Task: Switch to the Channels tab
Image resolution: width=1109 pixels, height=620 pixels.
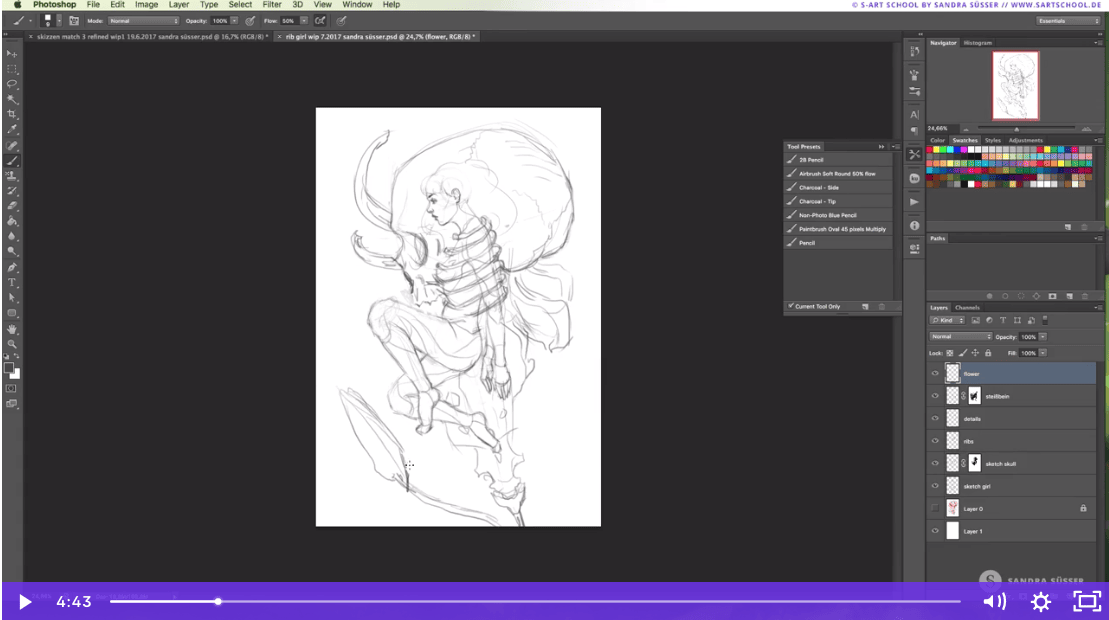Action: coord(967,308)
